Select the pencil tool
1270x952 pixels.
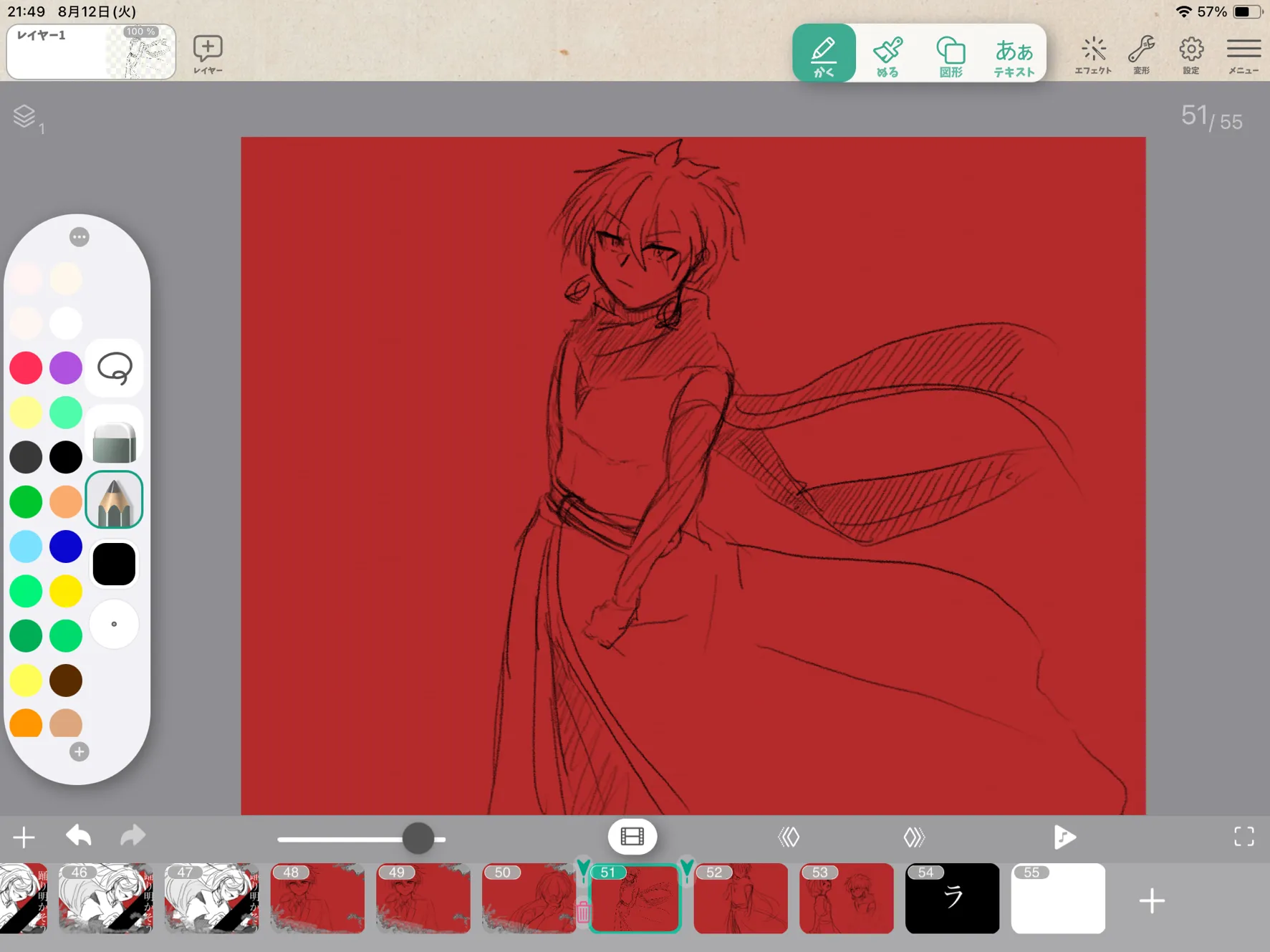point(114,499)
